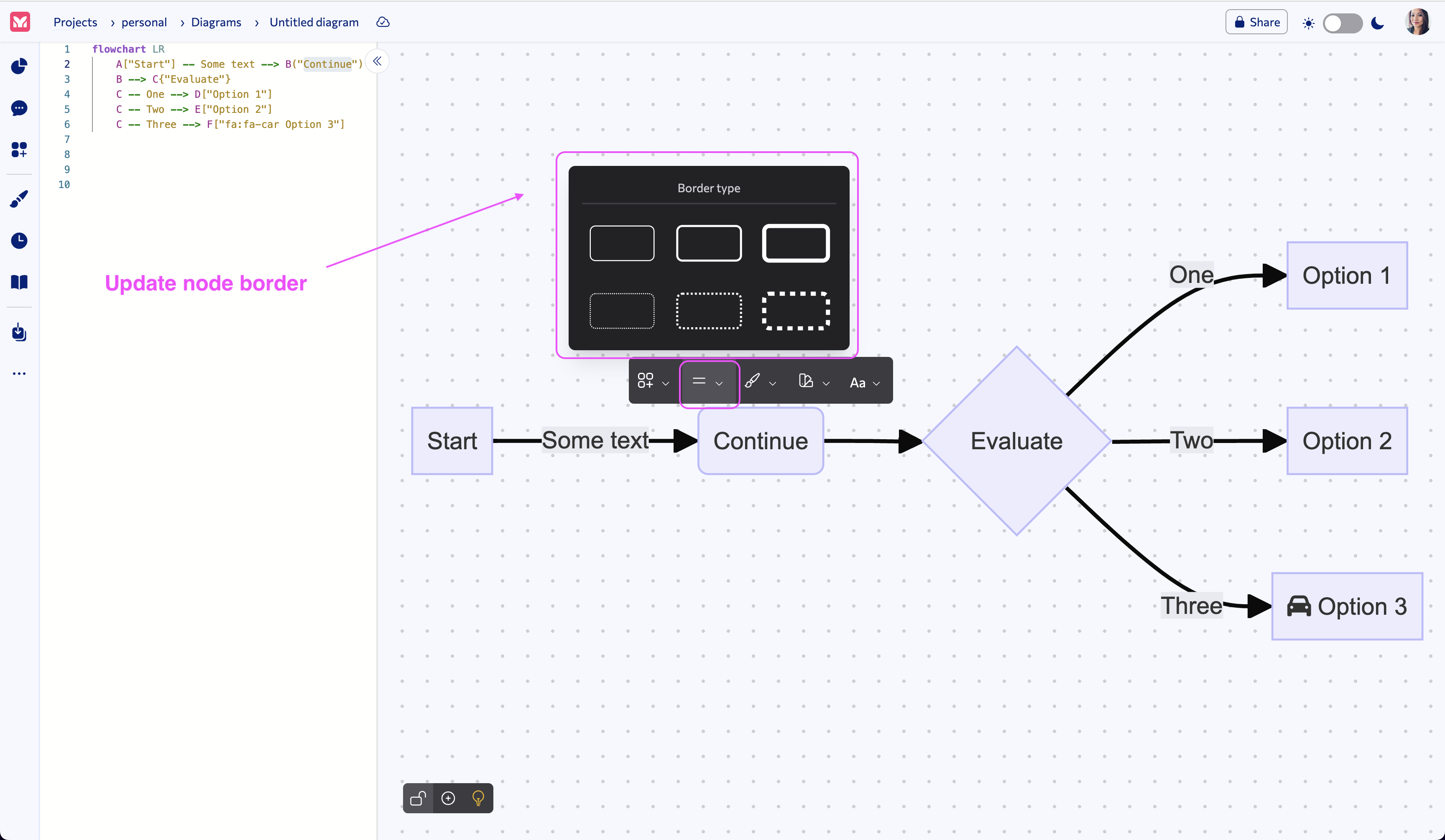This screenshot has height=840, width=1445.
Task: Open the text formatting Aa dropdown
Action: click(863, 382)
